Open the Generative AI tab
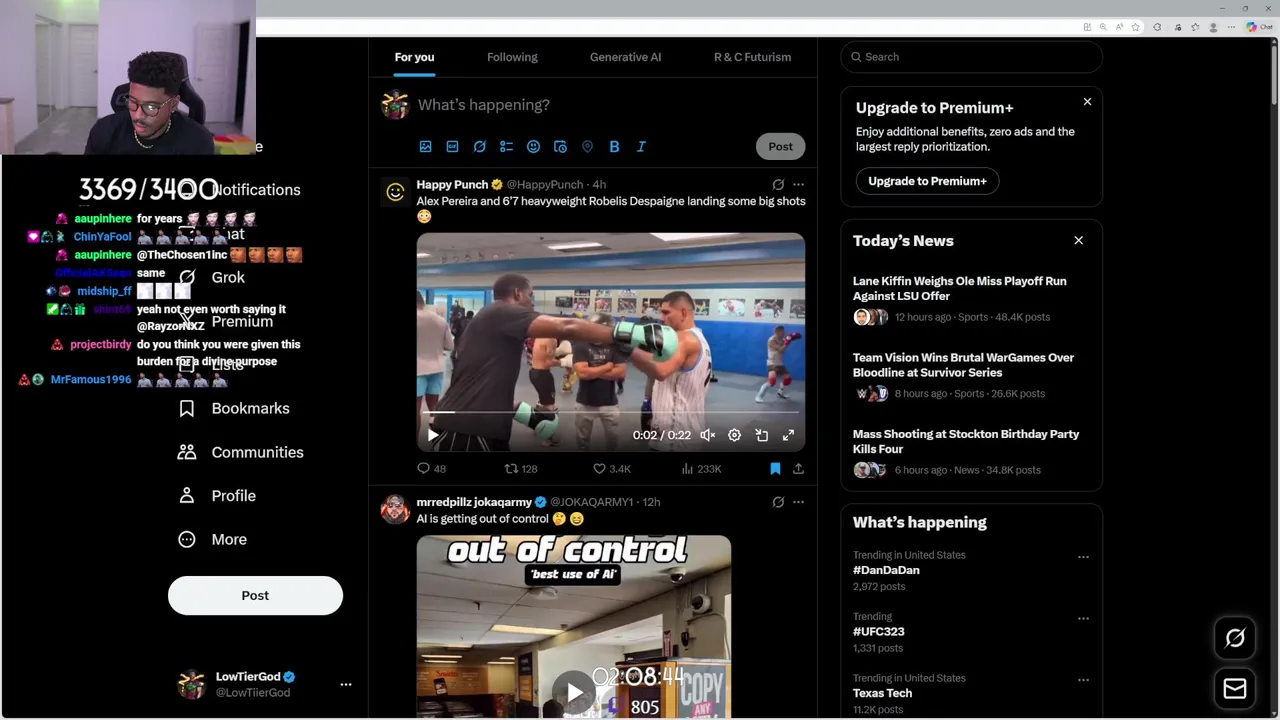The height and width of the screenshot is (720, 1280). tap(625, 57)
